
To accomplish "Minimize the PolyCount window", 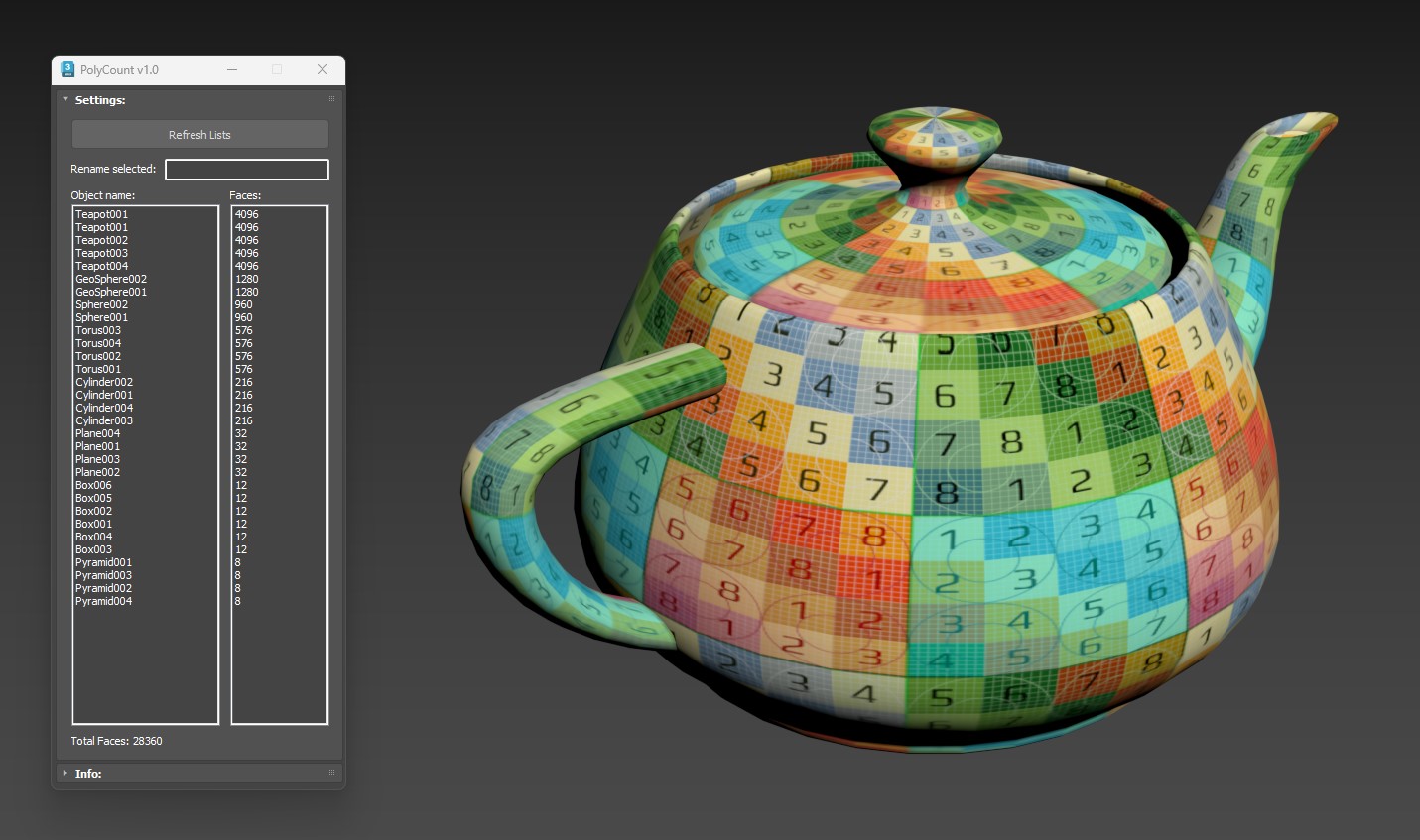I will (x=232, y=69).
